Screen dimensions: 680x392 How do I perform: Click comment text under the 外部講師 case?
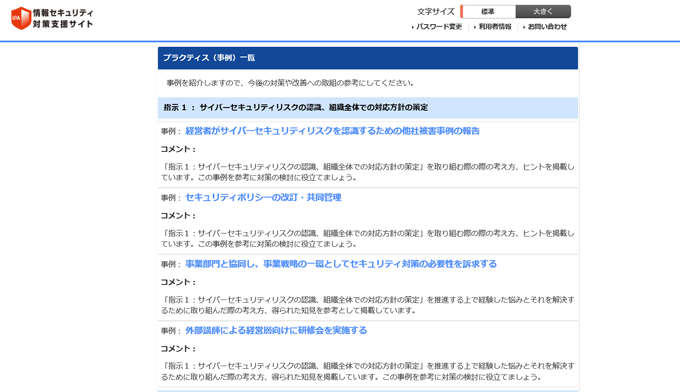[368, 371]
